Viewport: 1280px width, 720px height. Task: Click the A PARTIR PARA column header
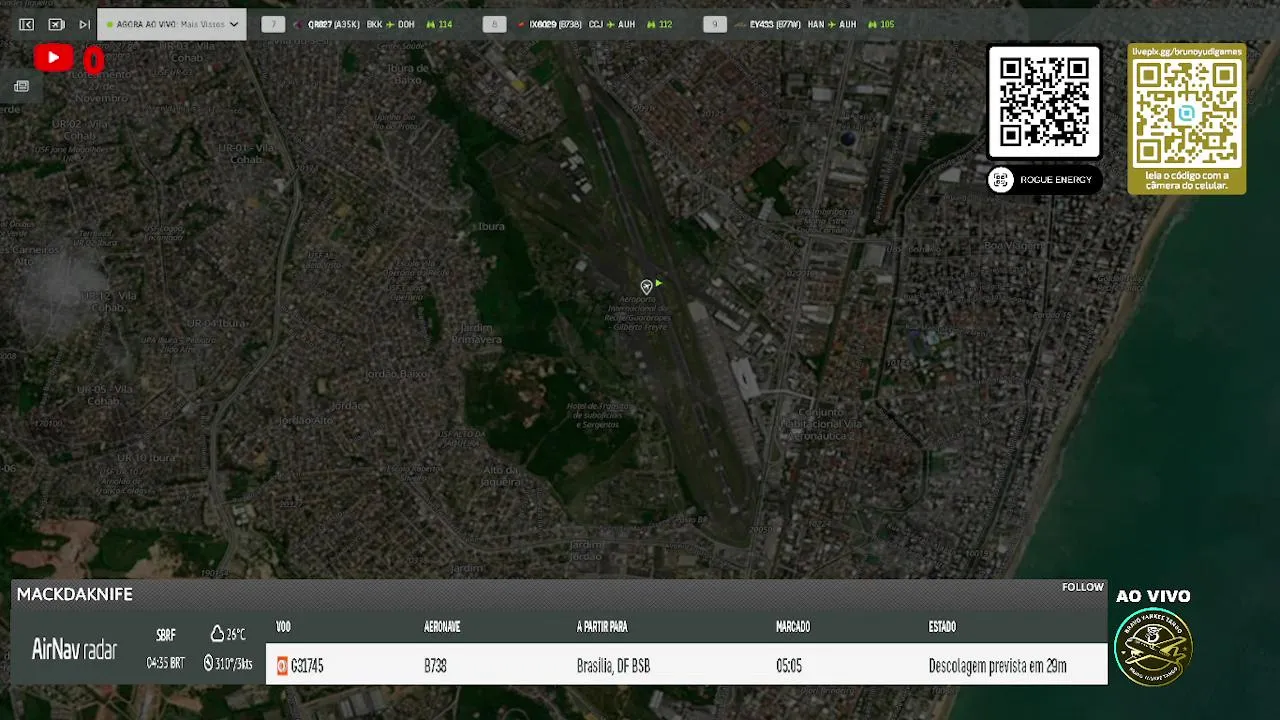(x=602, y=627)
